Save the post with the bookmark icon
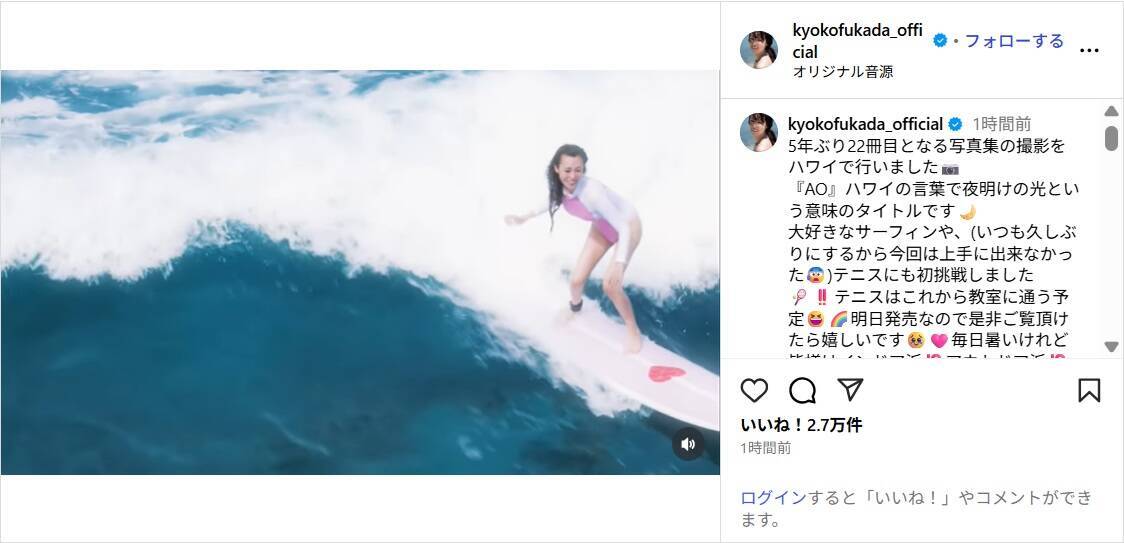 pyautogui.click(x=1089, y=390)
